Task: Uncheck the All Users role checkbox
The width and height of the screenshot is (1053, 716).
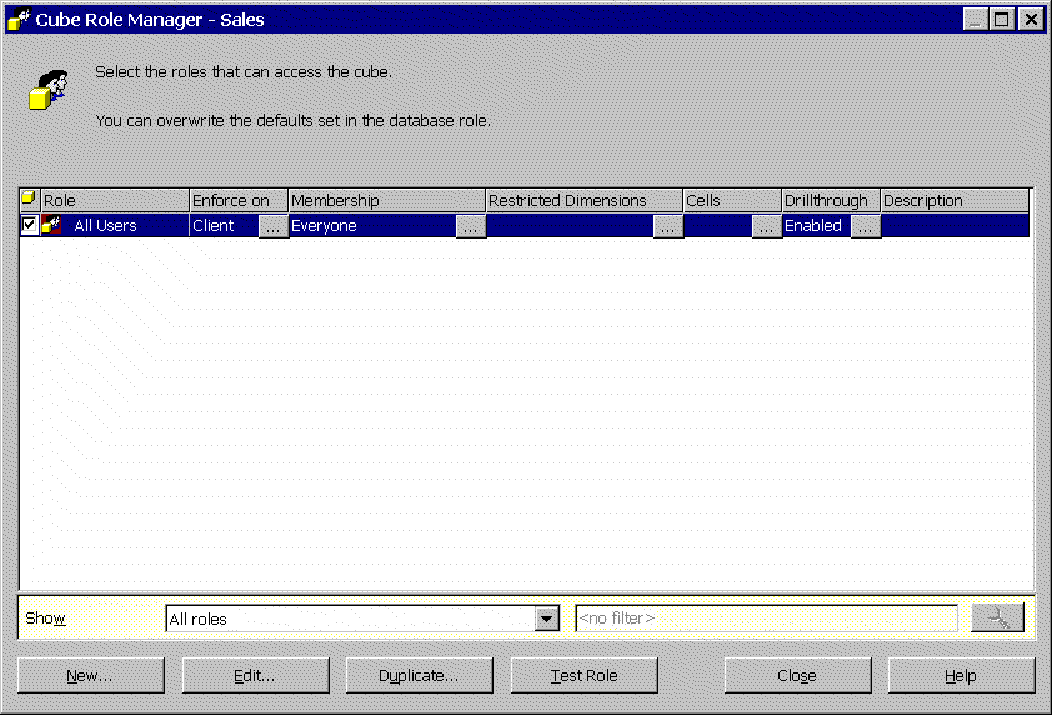Action: click(x=29, y=225)
